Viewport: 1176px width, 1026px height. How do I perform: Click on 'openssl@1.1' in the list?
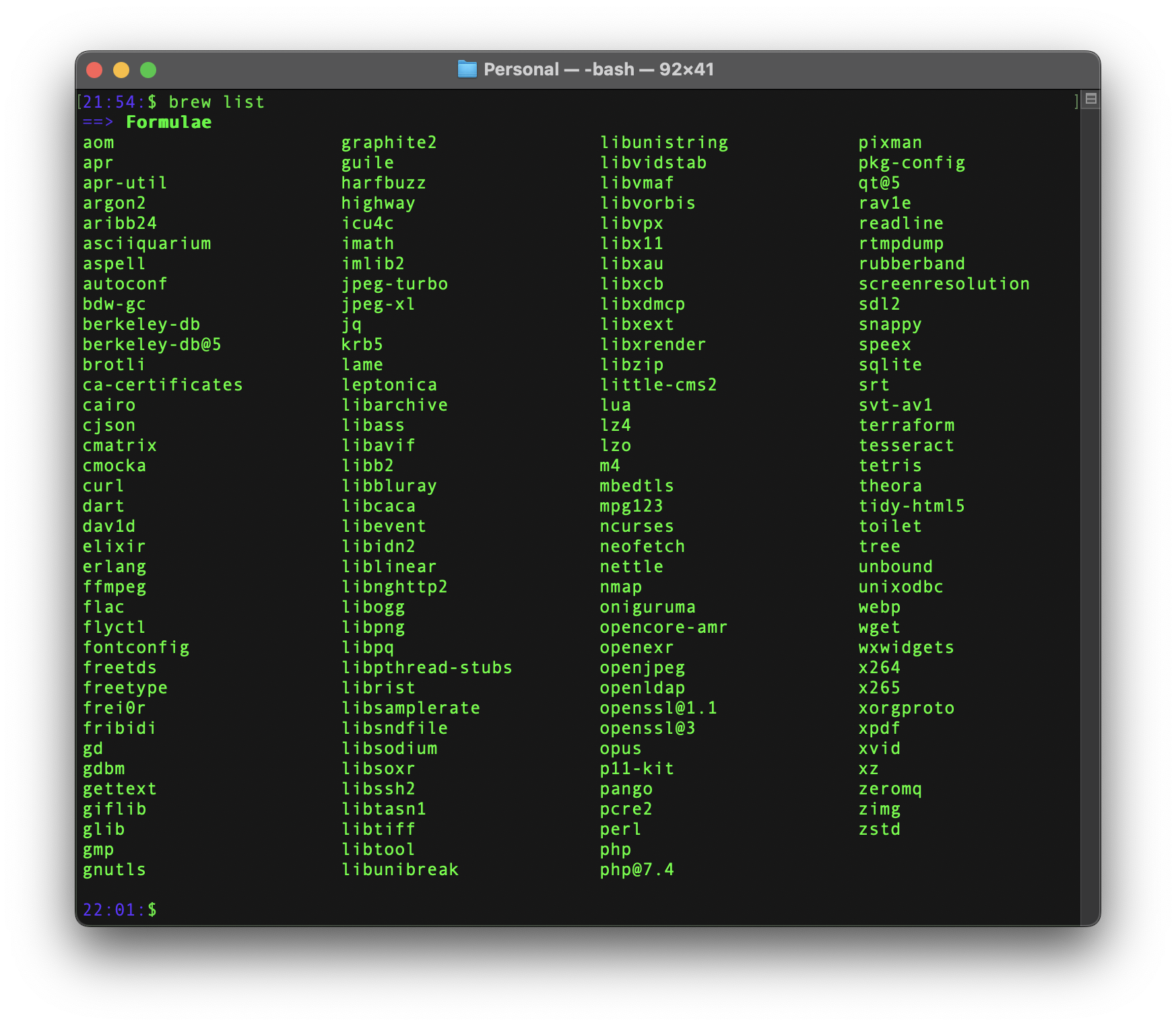tap(658, 708)
